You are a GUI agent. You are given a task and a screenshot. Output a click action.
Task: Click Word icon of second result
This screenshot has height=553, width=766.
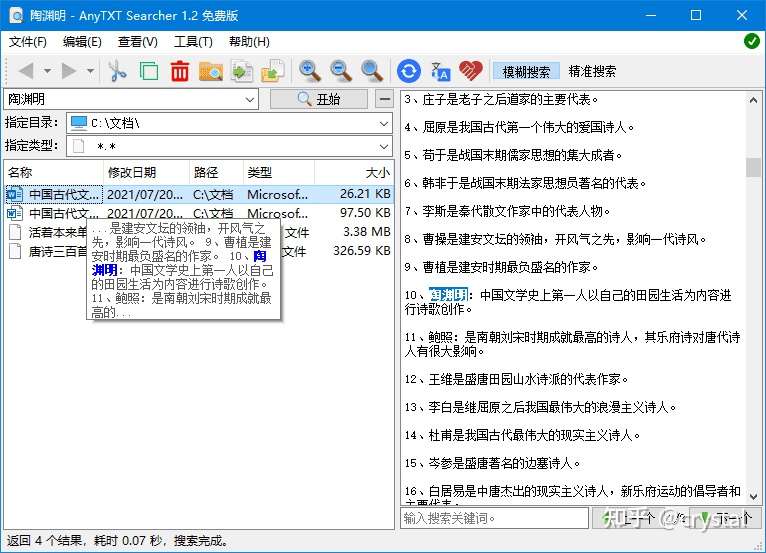[15, 213]
